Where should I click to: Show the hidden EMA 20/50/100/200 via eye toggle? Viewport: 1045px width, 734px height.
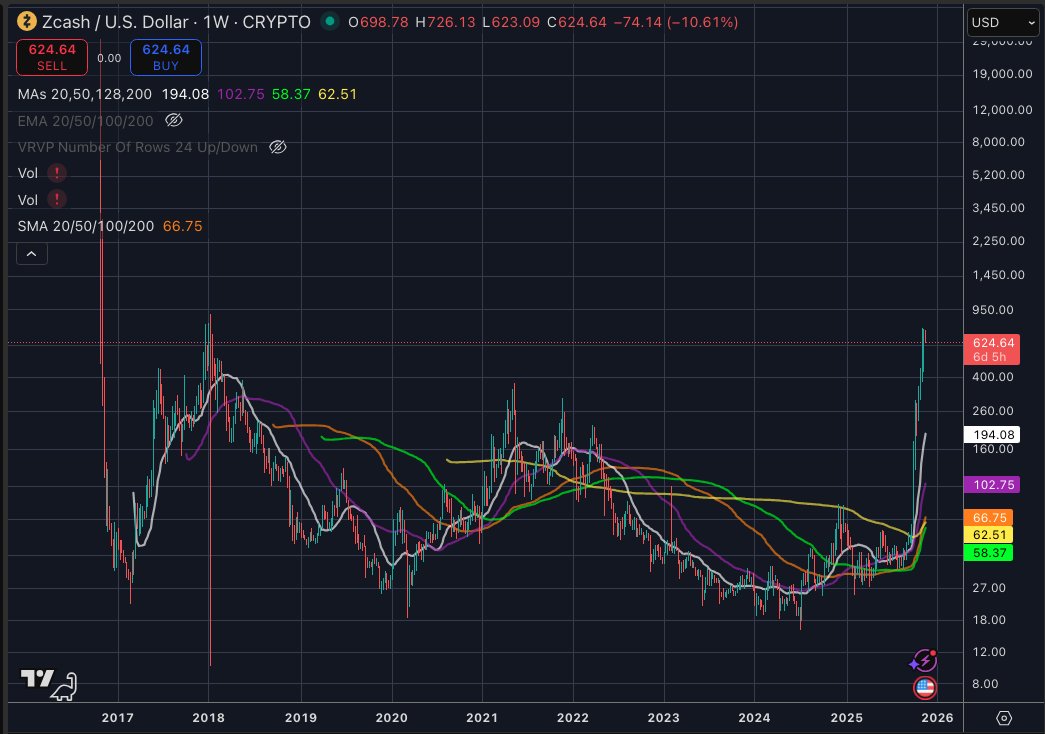click(x=175, y=120)
